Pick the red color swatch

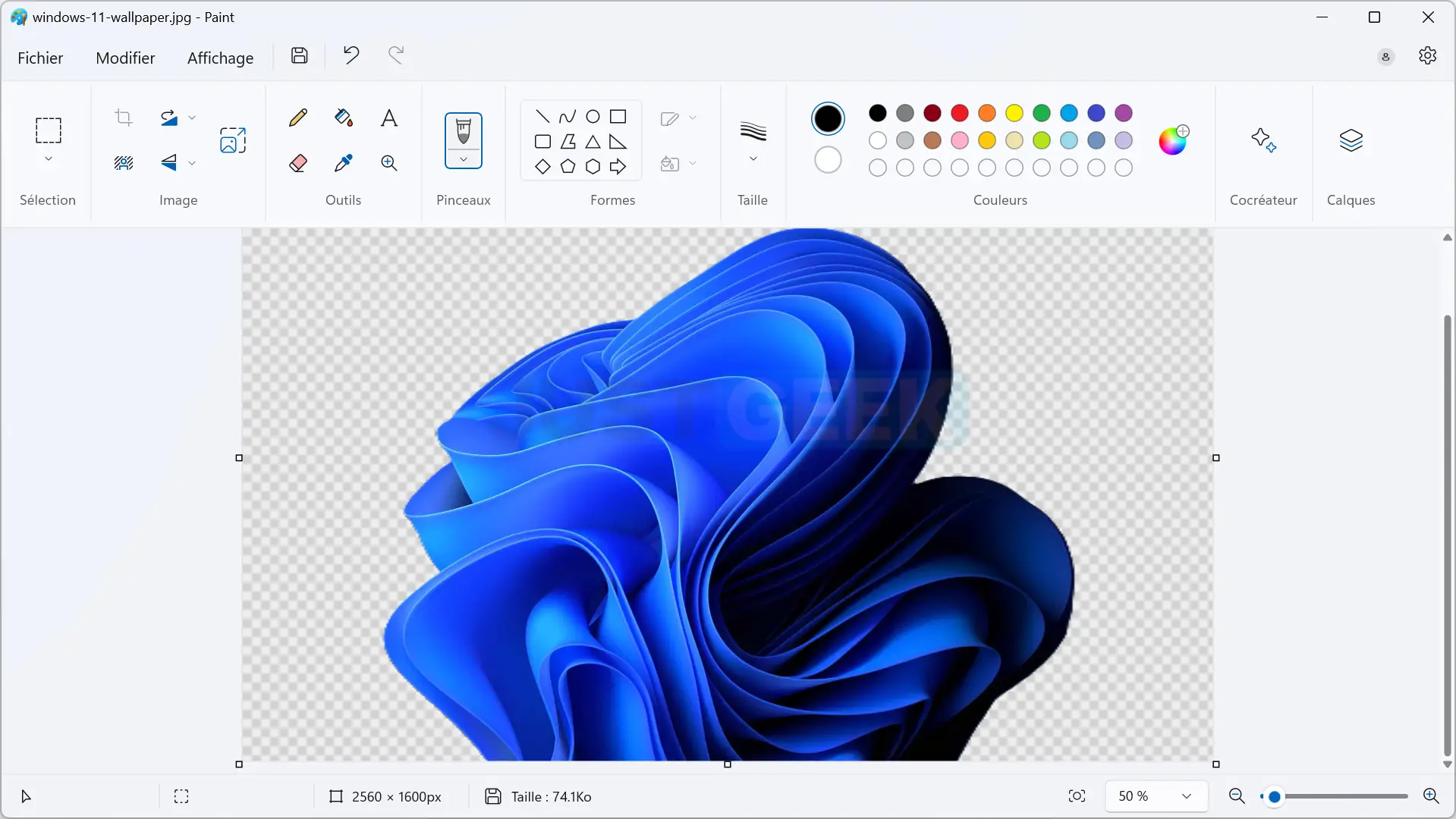click(x=960, y=113)
